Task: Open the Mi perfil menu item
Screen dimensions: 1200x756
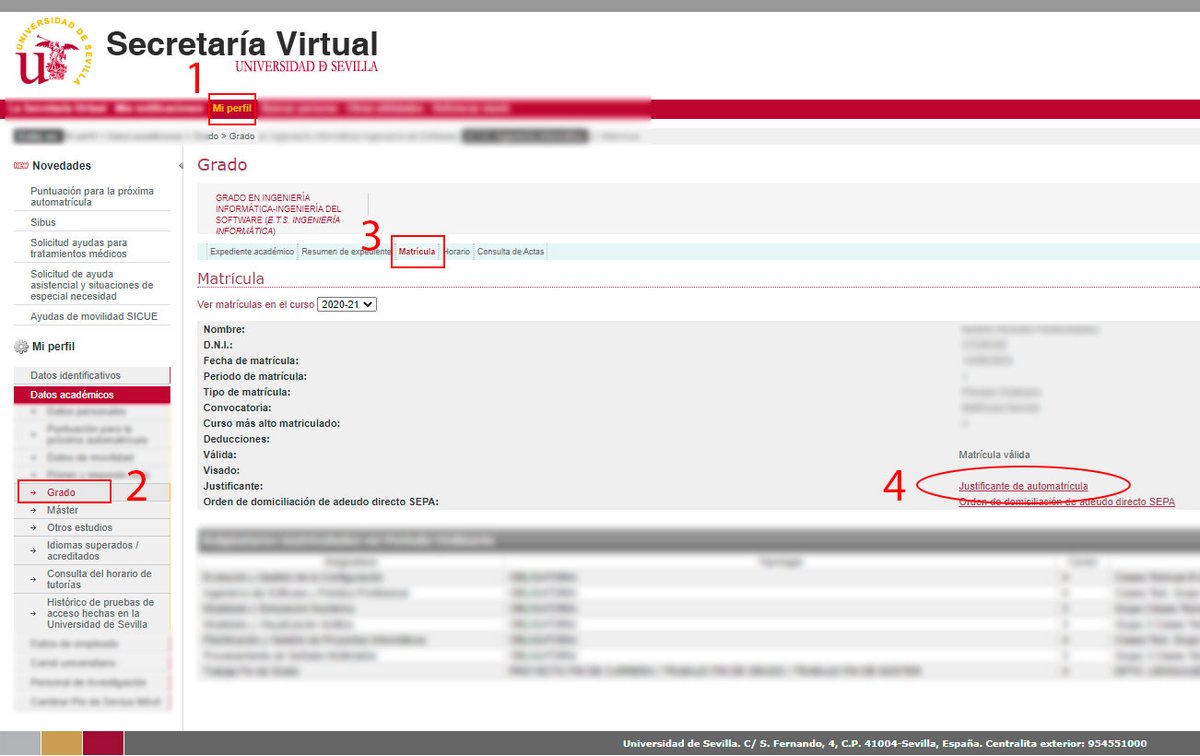Action: [x=231, y=108]
